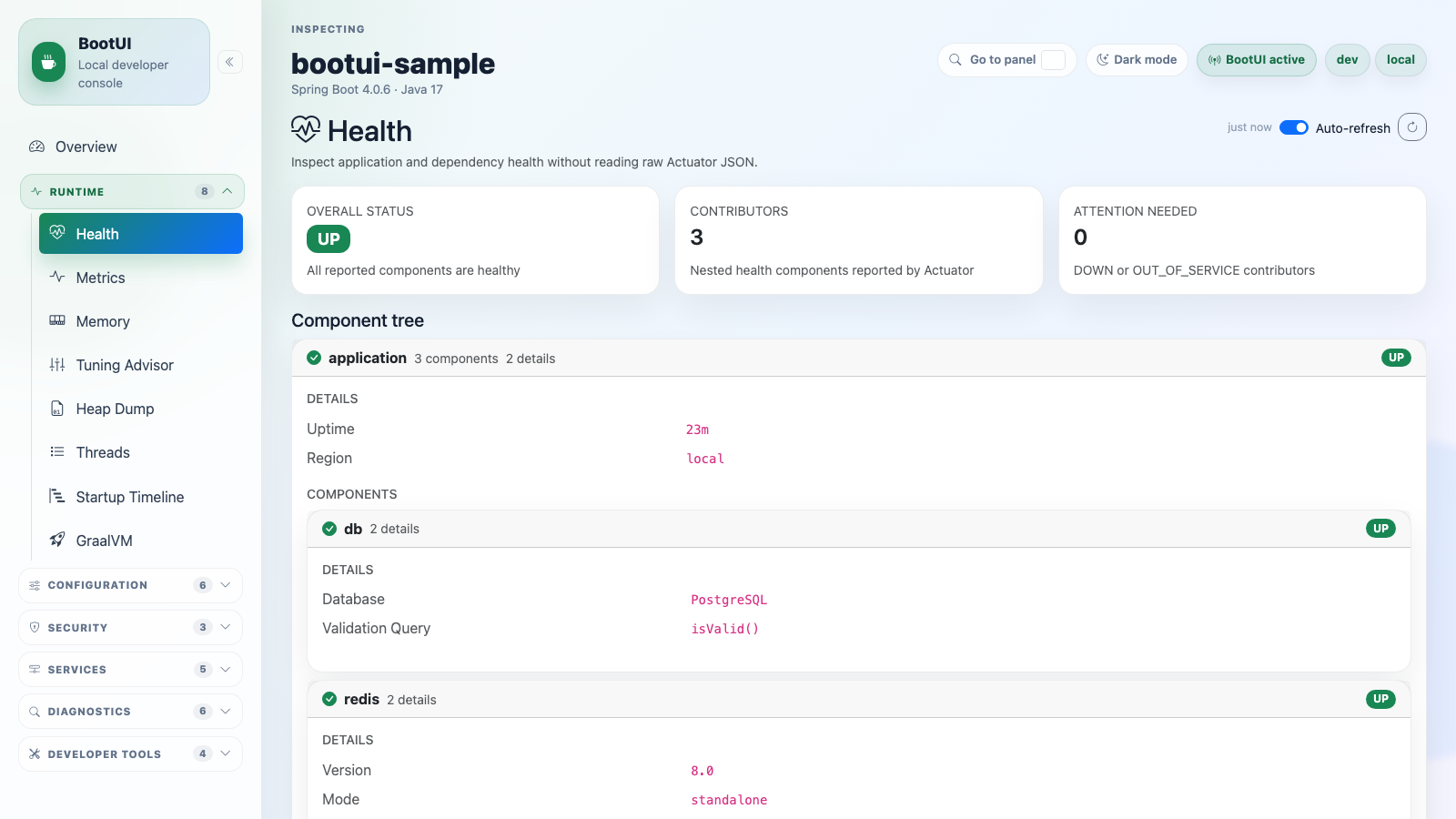The height and width of the screenshot is (819, 1456).
Task: Click the Tuning Advisor sliders icon
Action: (x=57, y=365)
